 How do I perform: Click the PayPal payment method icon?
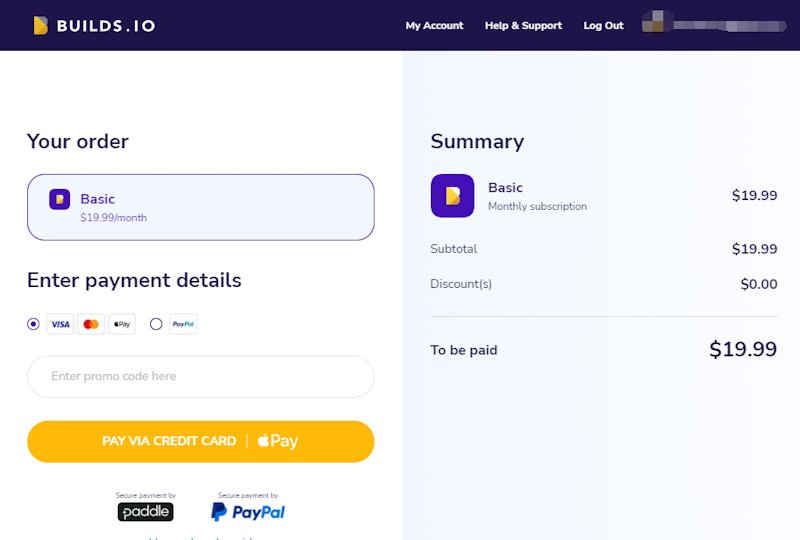click(183, 324)
